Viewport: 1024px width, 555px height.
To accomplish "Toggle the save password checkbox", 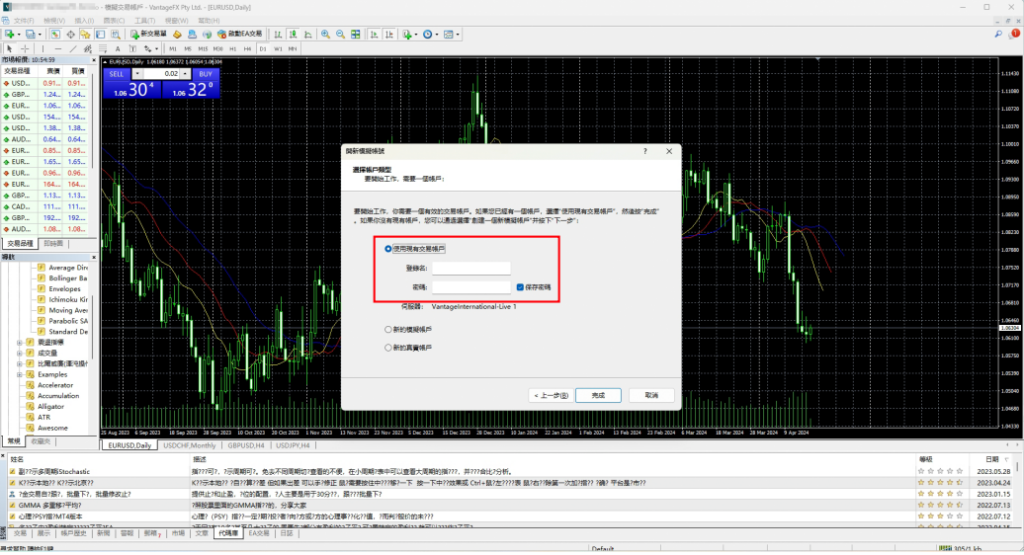I will point(521,287).
